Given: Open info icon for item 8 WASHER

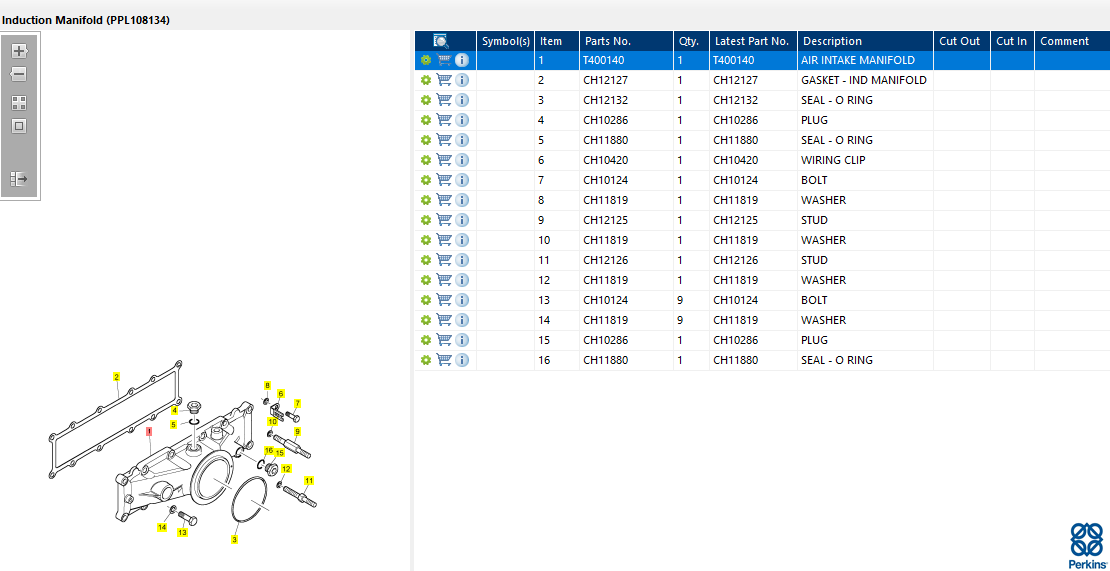Looking at the screenshot, I should pyautogui.click(x=462, y=200).
